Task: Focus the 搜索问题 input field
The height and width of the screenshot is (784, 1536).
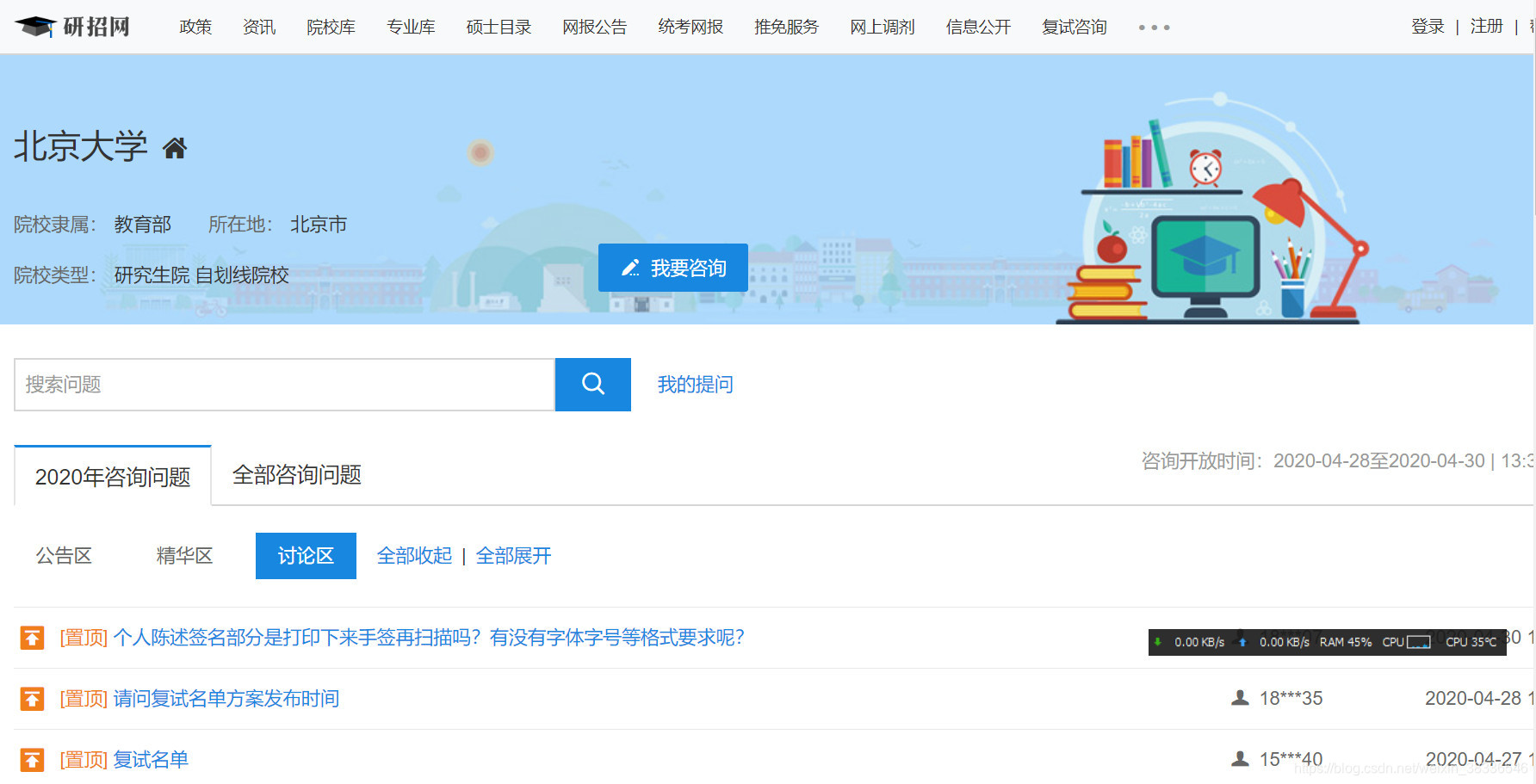Action: [284, 385]
